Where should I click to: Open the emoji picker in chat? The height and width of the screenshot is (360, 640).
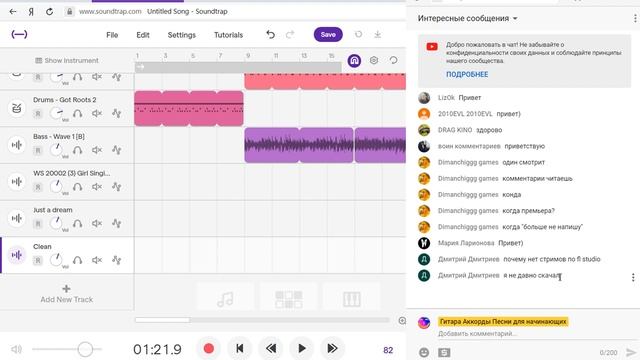(424, 352)
